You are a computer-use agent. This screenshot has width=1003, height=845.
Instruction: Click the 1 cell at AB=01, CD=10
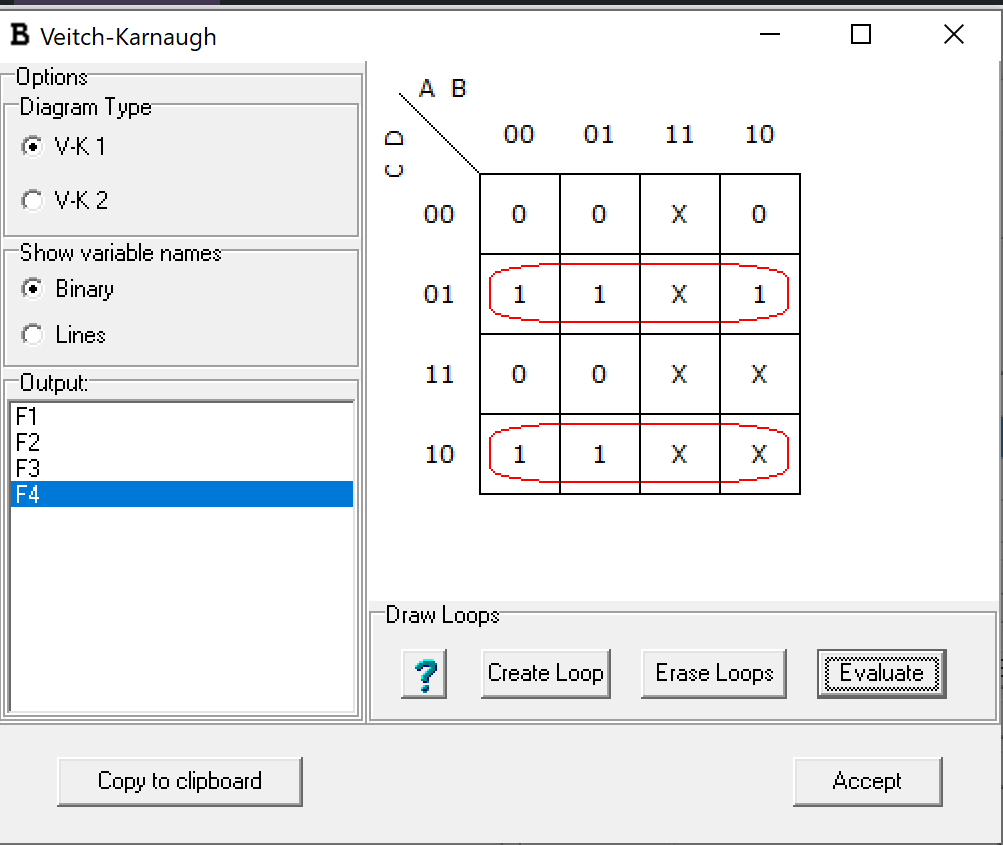tap(599, 454)
